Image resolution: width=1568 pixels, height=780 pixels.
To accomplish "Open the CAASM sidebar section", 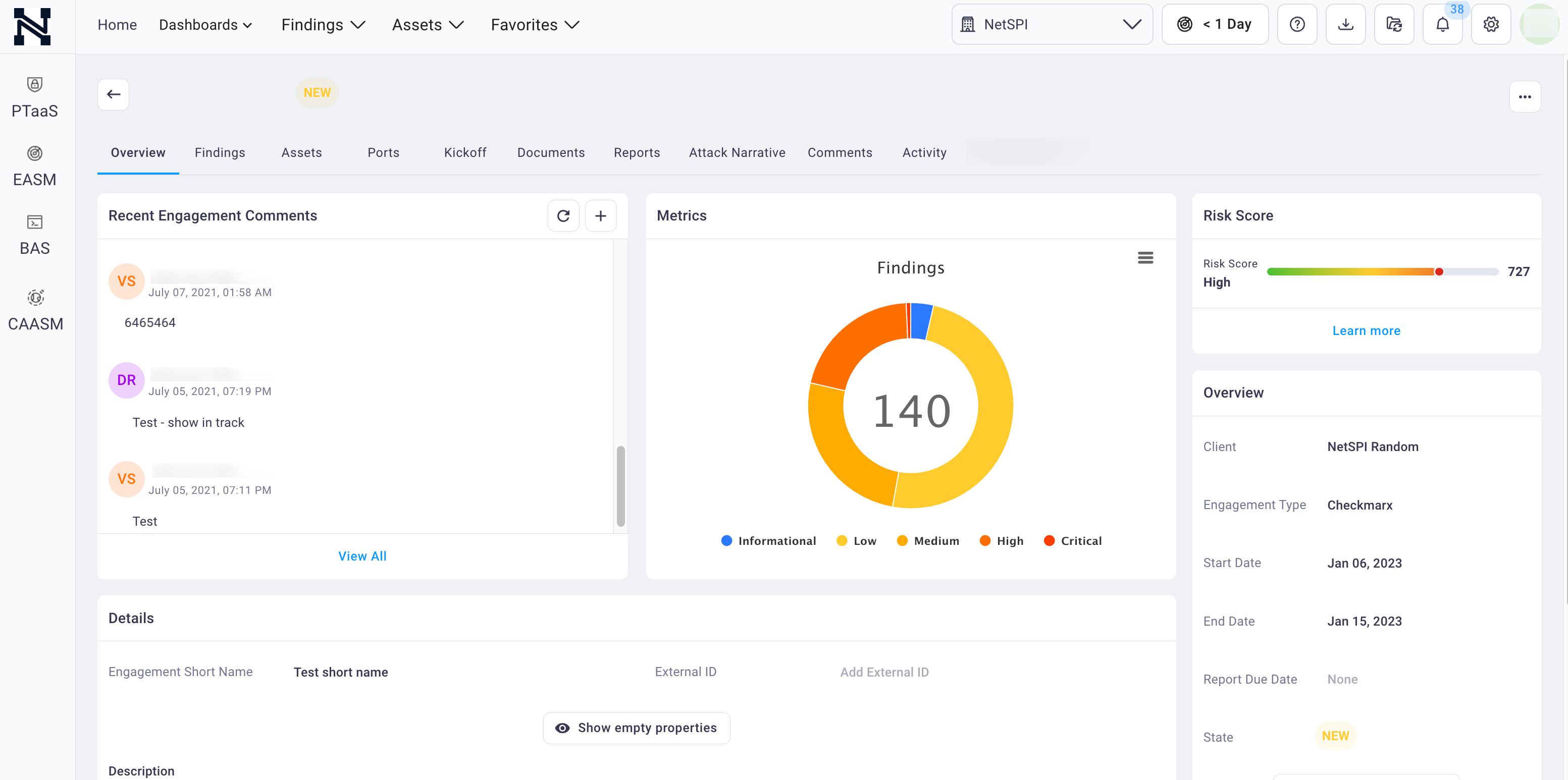I will tap(35, 310).
